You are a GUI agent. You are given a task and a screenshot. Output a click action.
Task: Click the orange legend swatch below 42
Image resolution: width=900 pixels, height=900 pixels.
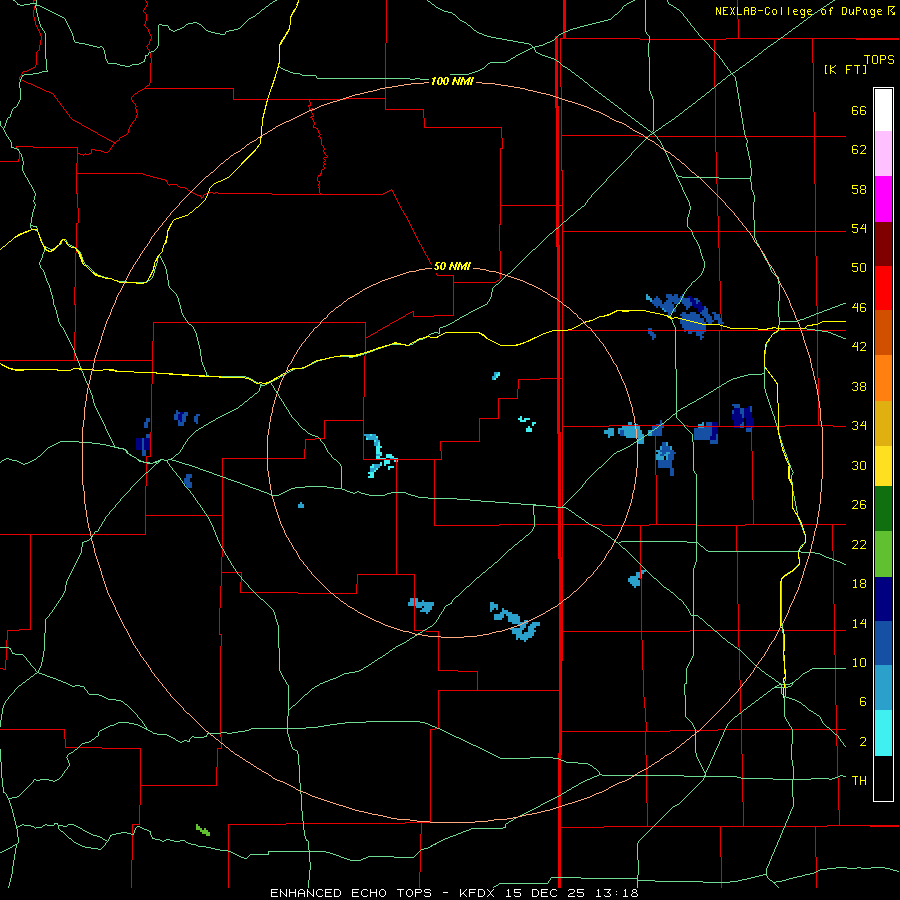click(x=883, y=378)
